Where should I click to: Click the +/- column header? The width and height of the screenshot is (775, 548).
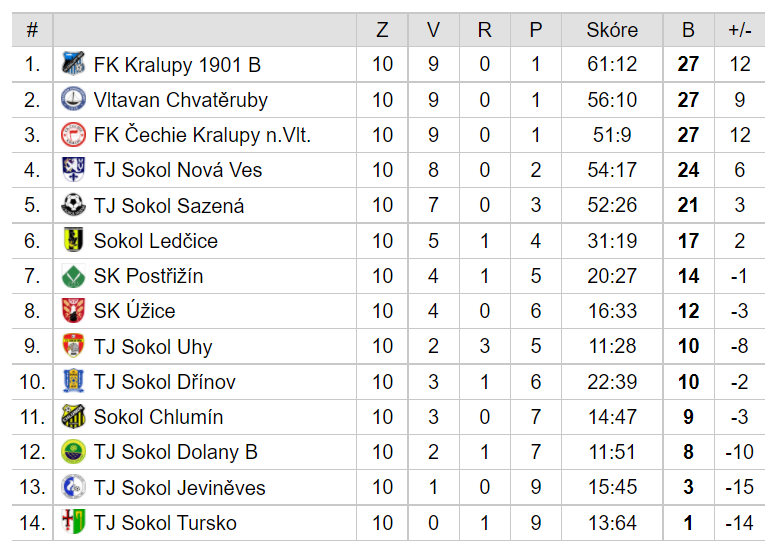click(739, 30)
